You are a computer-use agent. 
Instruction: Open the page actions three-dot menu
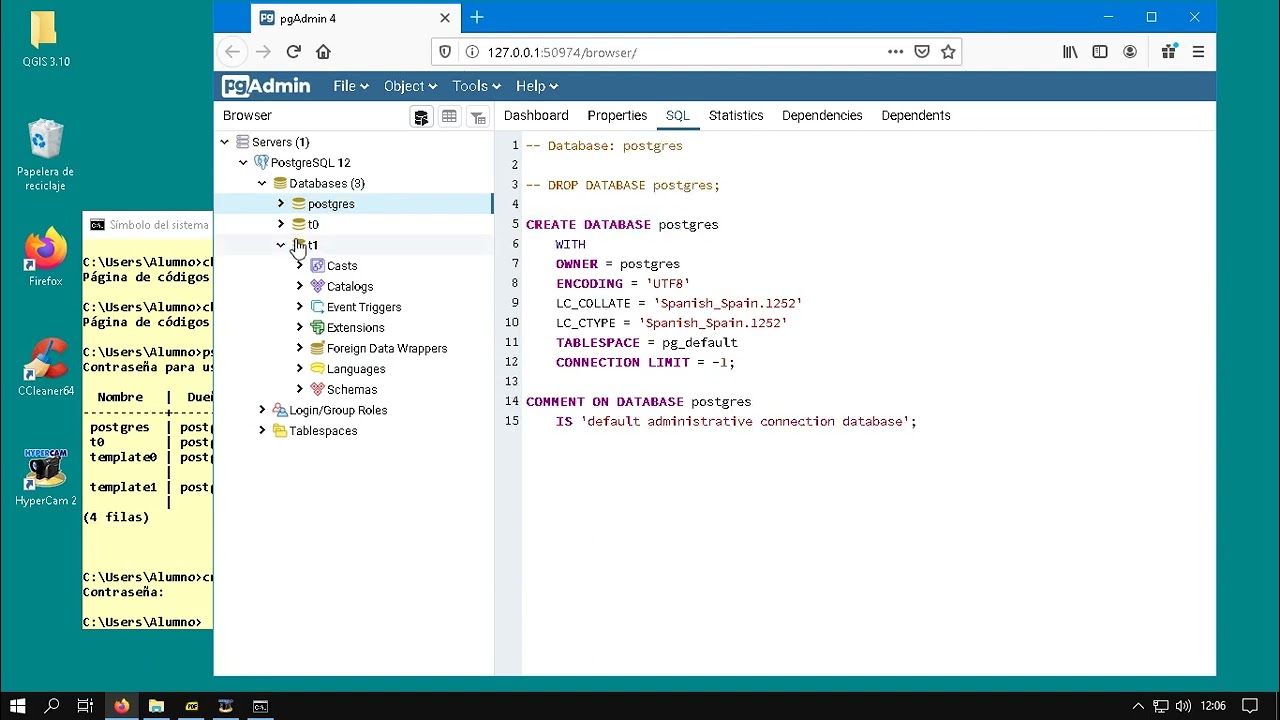click(895, 52)
